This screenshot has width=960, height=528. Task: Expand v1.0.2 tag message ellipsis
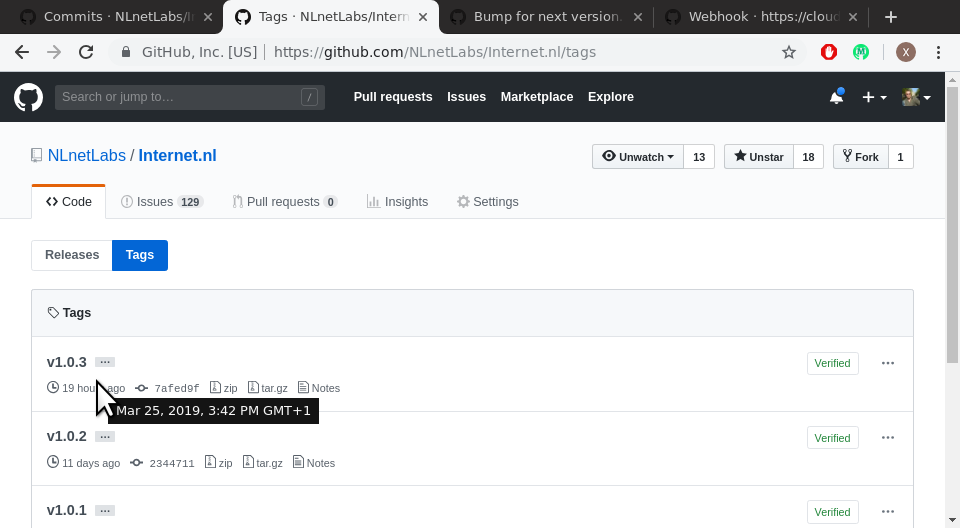coord(105,437)
